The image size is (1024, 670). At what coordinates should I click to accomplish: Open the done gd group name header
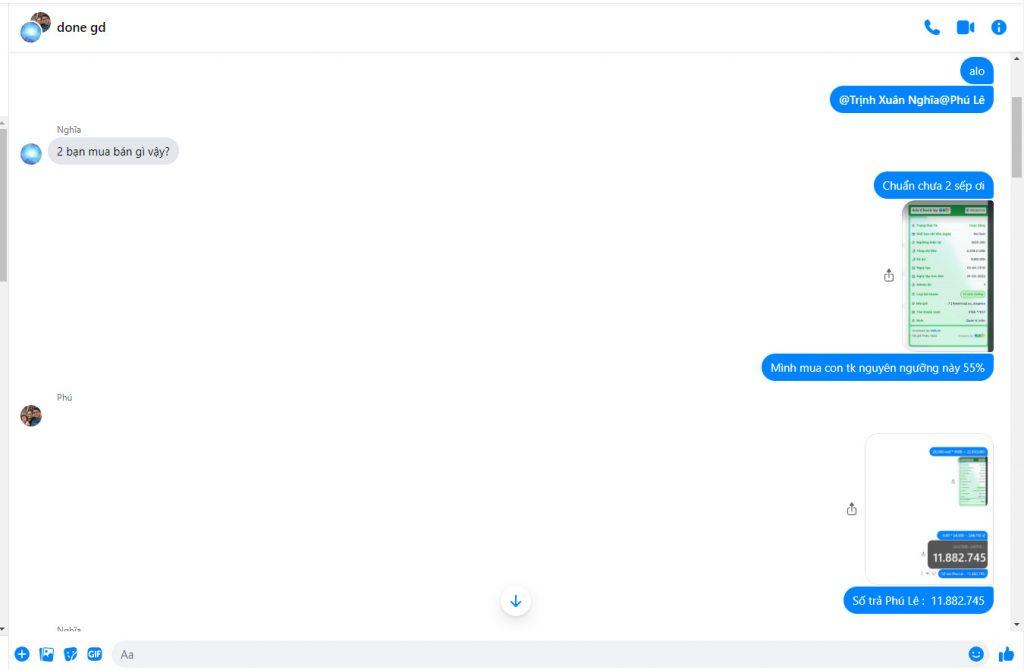coord(81,27)
